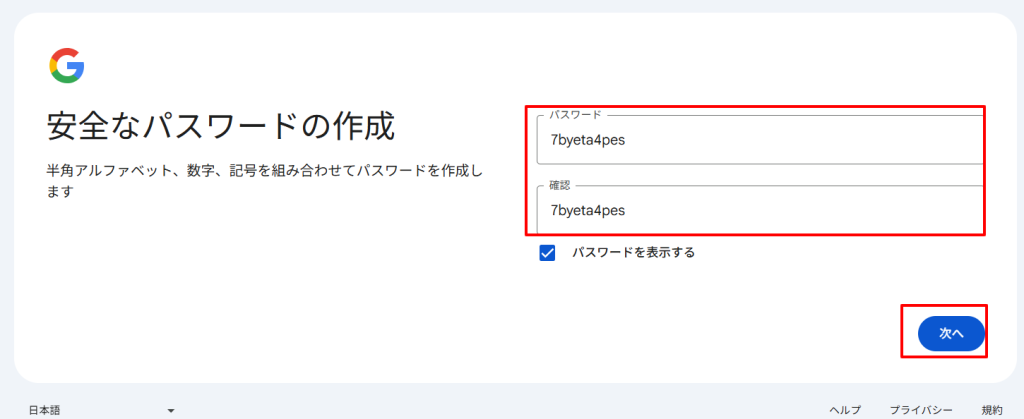The width and height of the screenshot is (1024, 419).
Task: Click the 7byeta4pes text in パスワード field
Action: click(587, 140)
